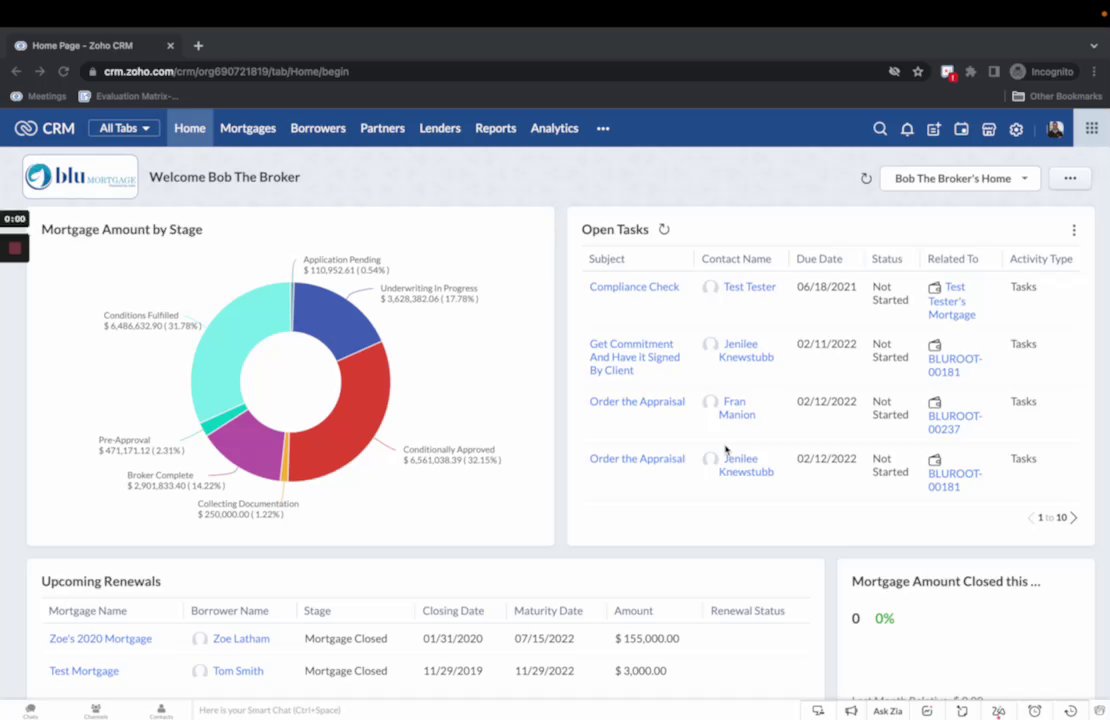The image size is (1110, 720).
Task: Click the blu Mortgage company logo
Action: coord(80,177)
